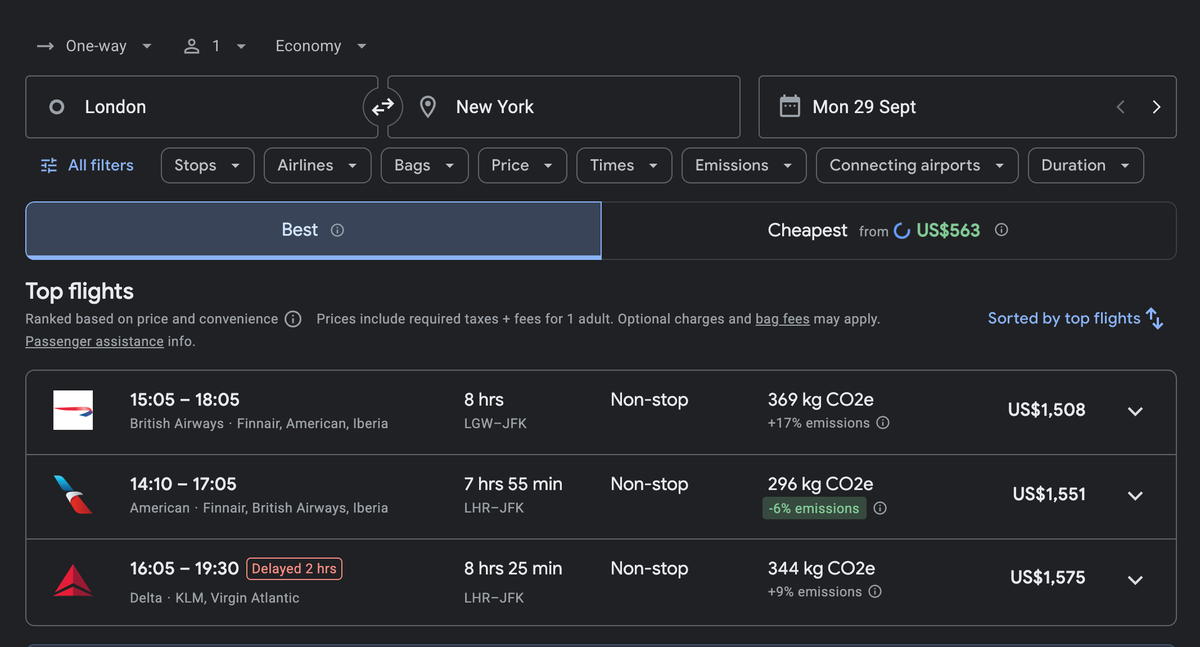Click the one-way arrow icon
This screenshot has height=647, width=1200.
pyautogui.click(x=45, y=46)
